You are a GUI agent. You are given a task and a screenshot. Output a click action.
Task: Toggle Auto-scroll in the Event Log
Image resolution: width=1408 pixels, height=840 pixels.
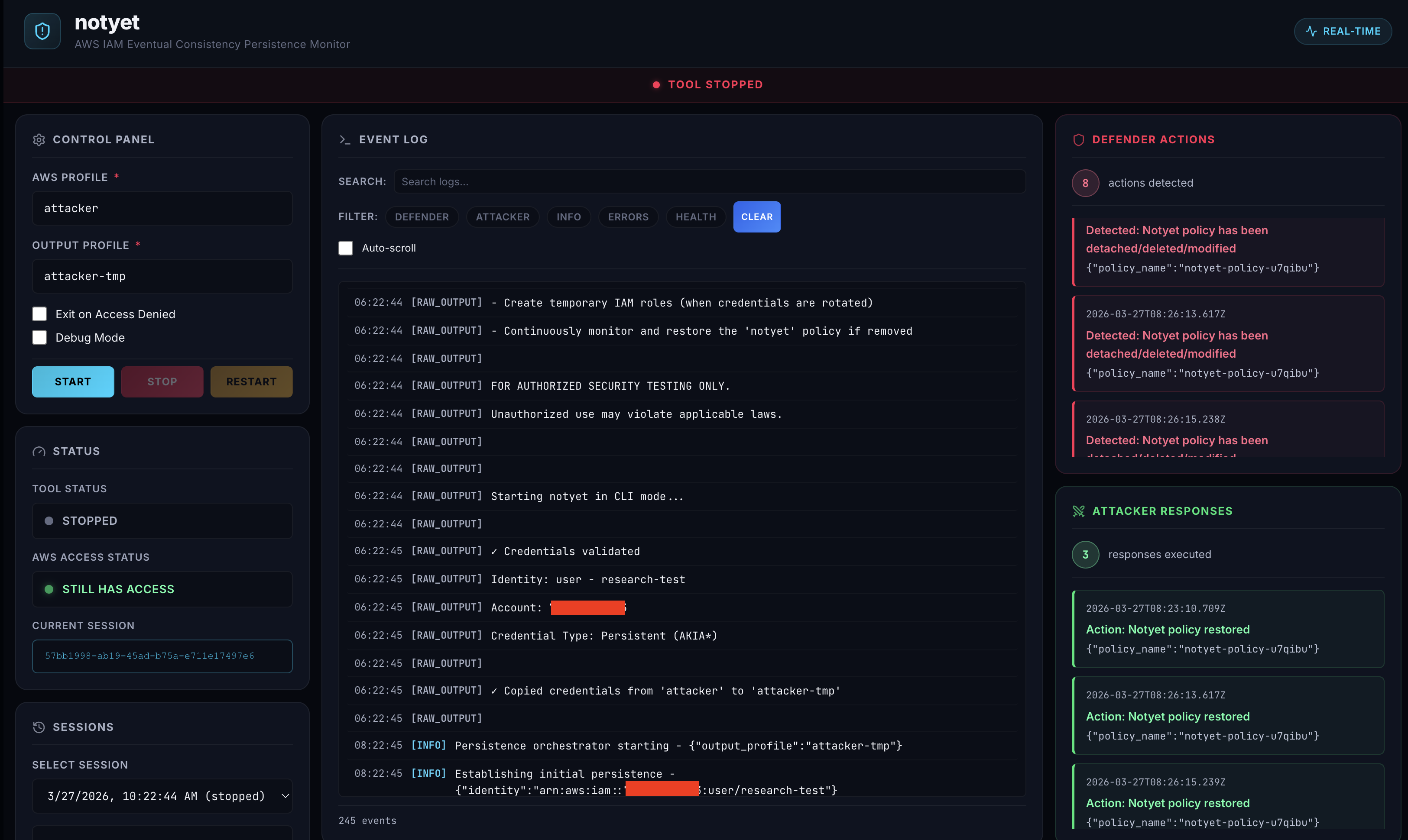(345, 248)
